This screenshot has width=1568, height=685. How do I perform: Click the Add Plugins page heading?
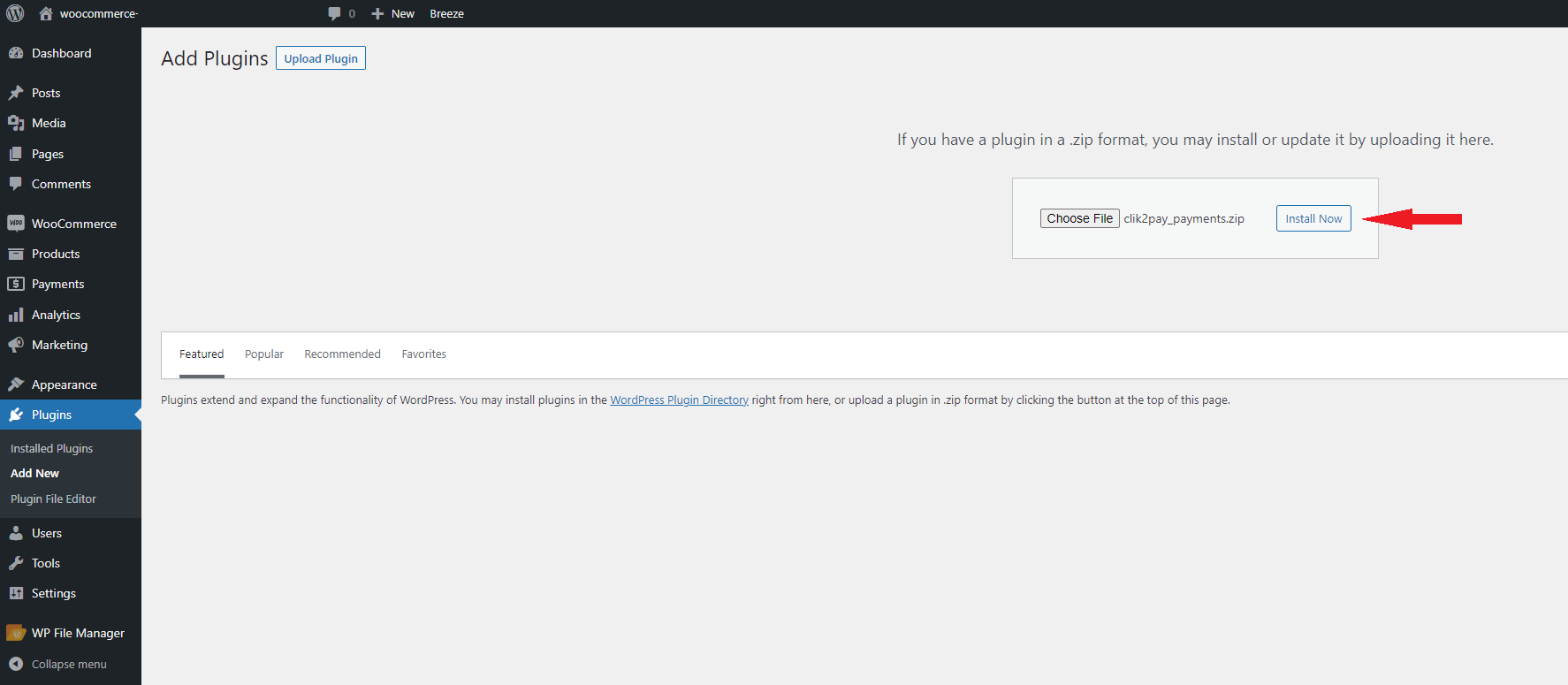pyautogui.click(x=215, y=58)
